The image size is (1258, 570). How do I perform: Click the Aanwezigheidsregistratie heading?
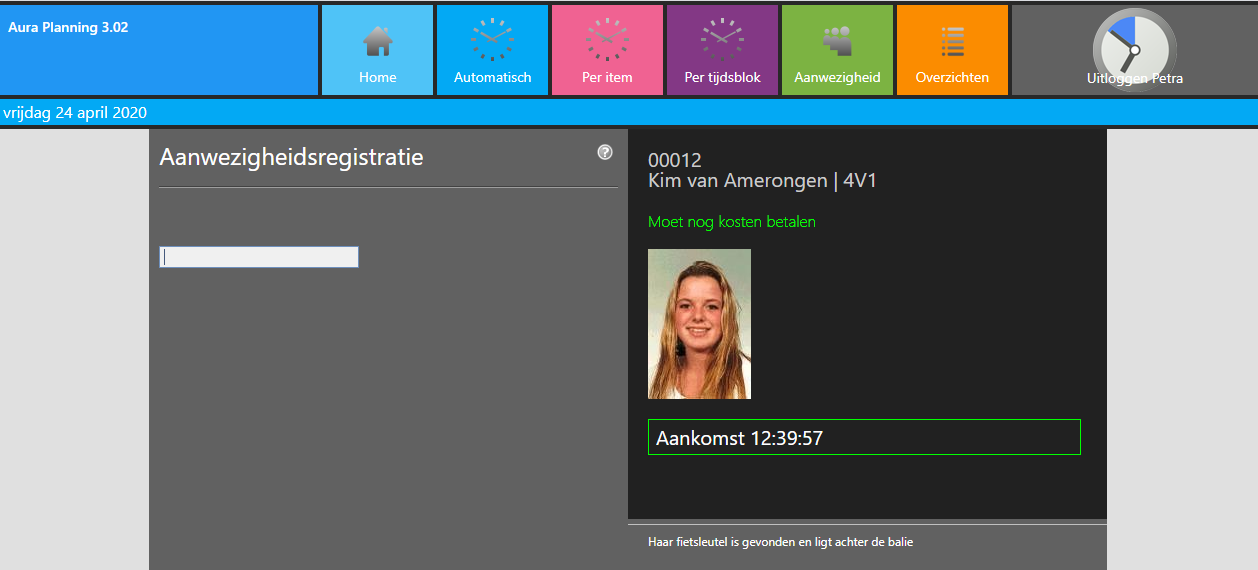(x=291, y=157)
